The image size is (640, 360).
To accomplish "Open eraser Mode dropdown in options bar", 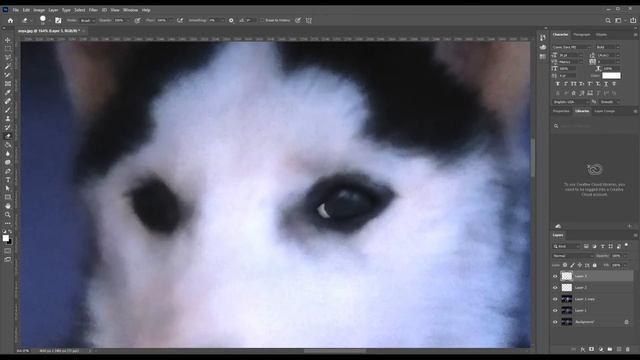I will tap(87, 20).
